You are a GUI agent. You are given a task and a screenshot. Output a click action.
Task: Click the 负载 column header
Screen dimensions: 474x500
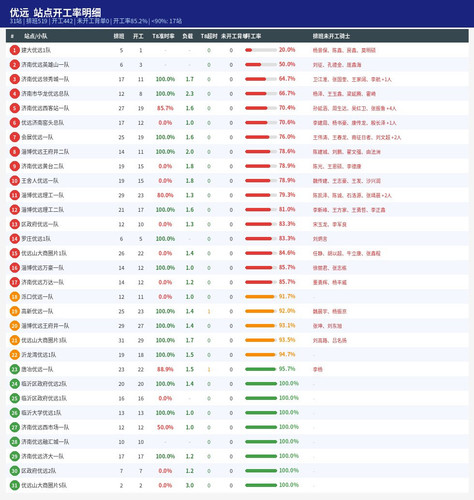[188, 36]
